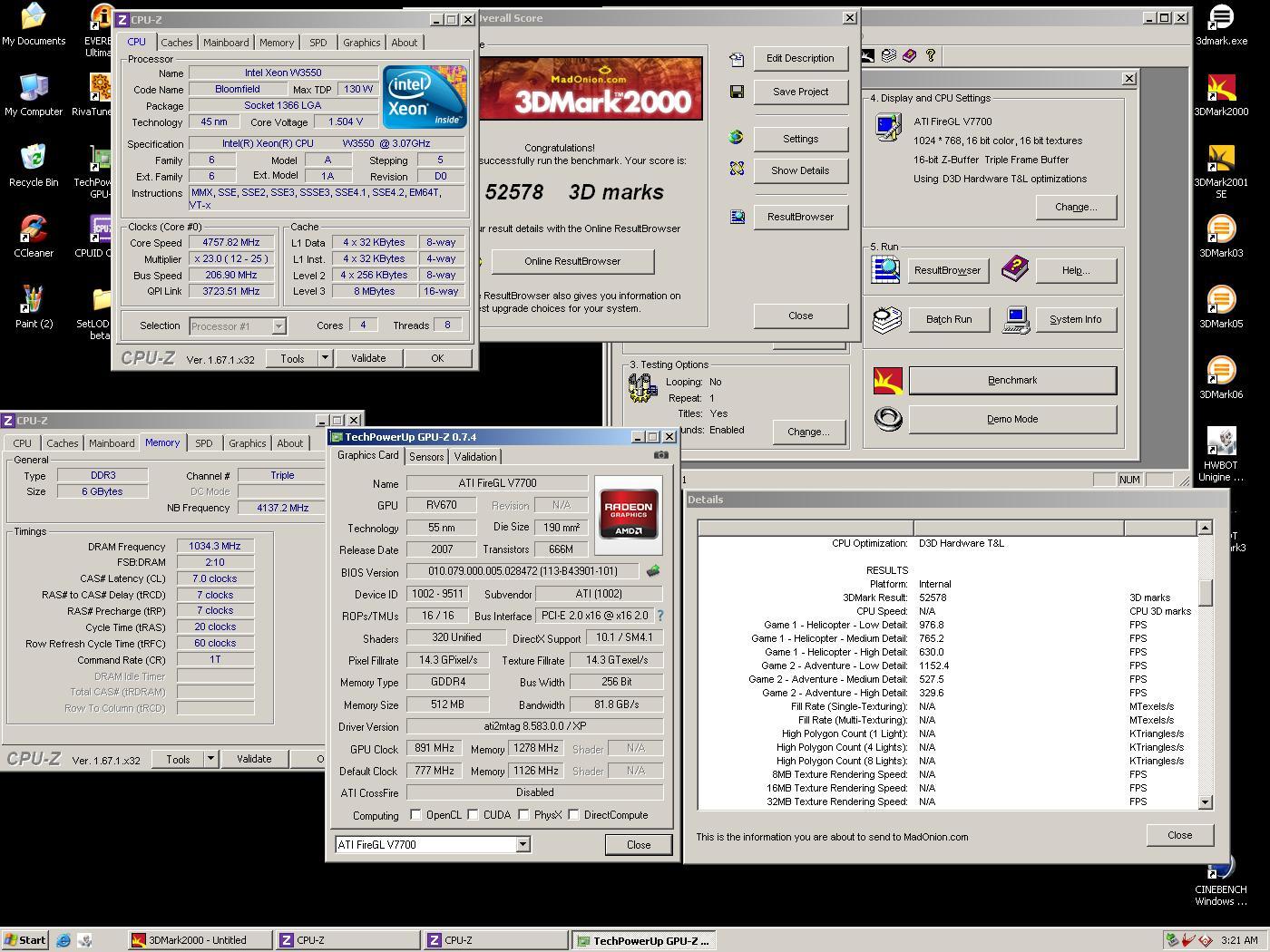The image size is (1270, 952).
Task: Switch to Mainboard tab in top CPU-Z window
Action: (226, 43)
